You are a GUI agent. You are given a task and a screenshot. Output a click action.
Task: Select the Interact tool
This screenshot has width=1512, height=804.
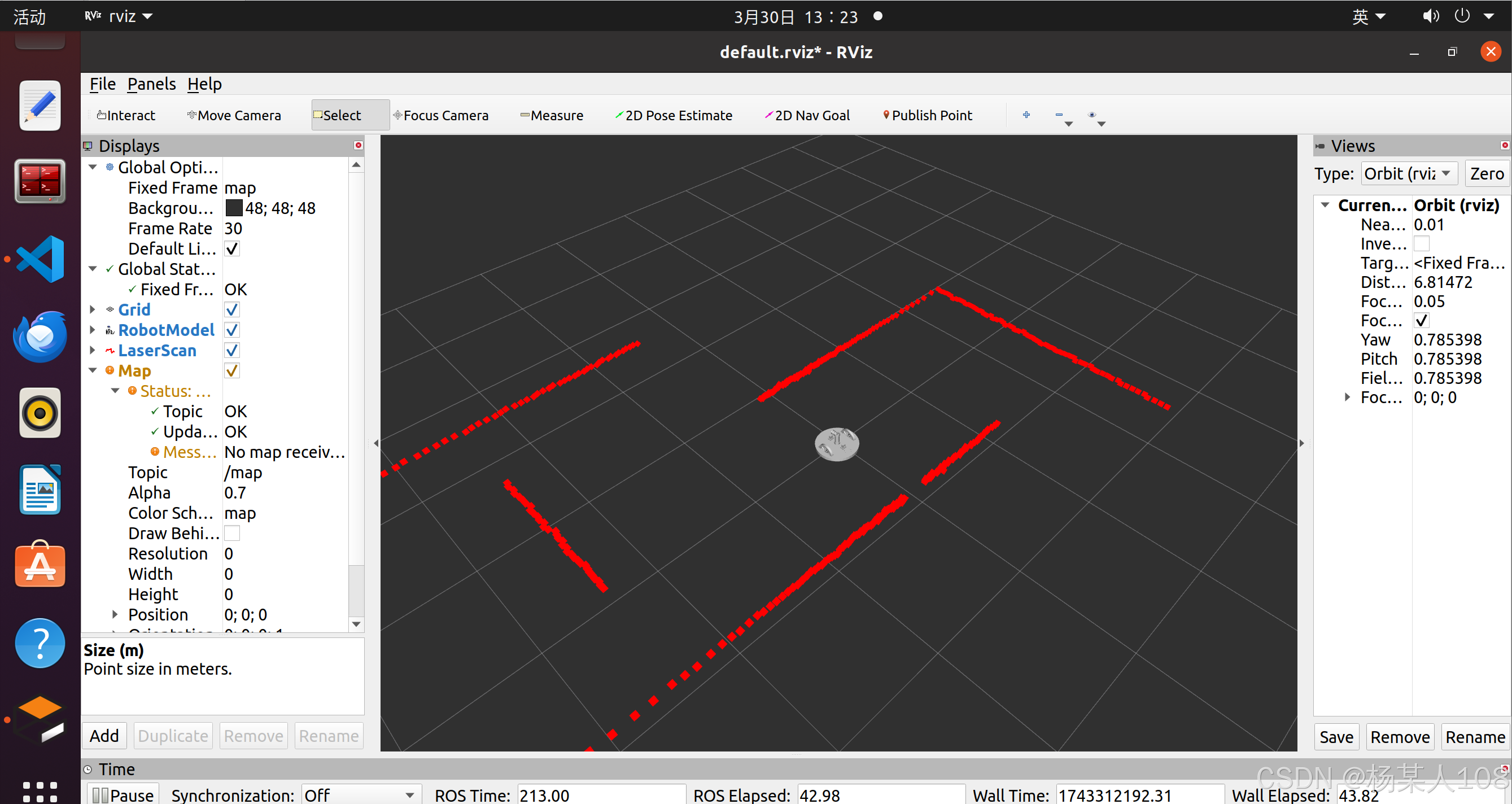pyautogui.click(x=126, y=116)
